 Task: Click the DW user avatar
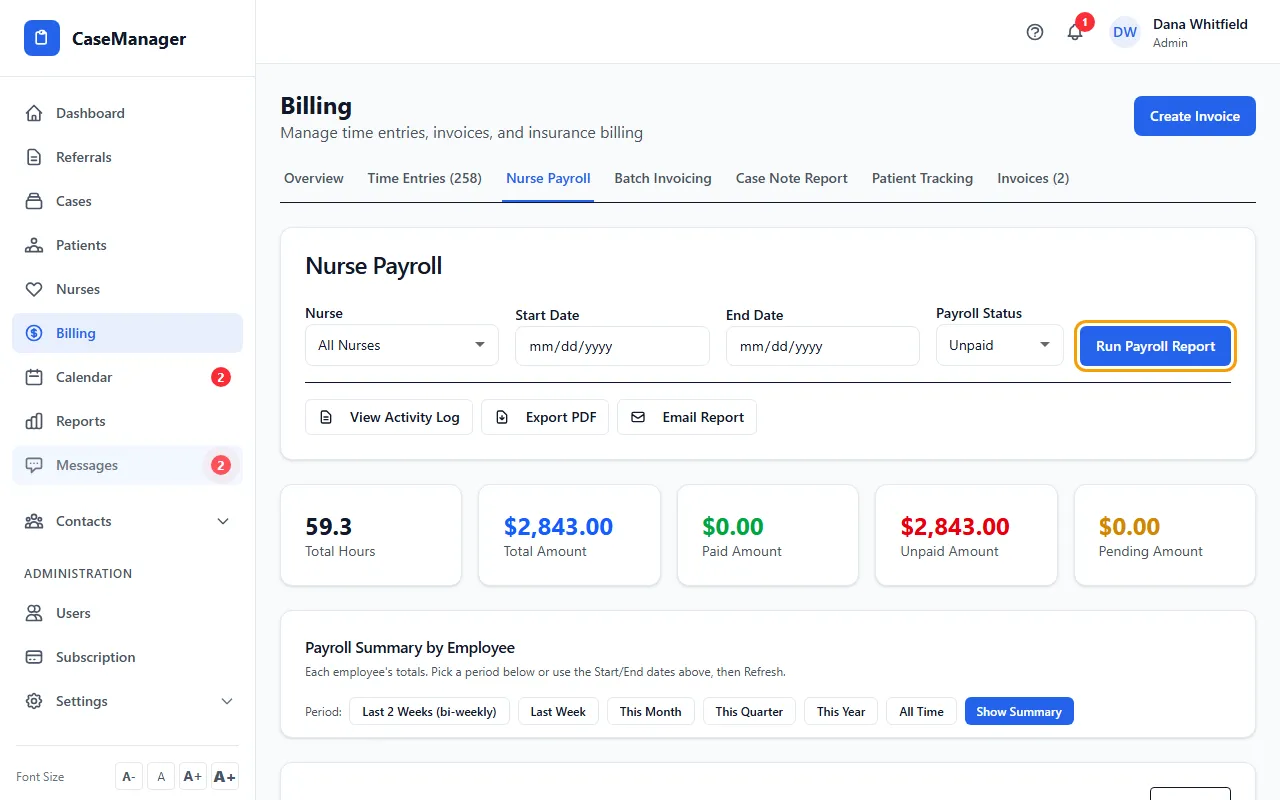pos(1125,32)
